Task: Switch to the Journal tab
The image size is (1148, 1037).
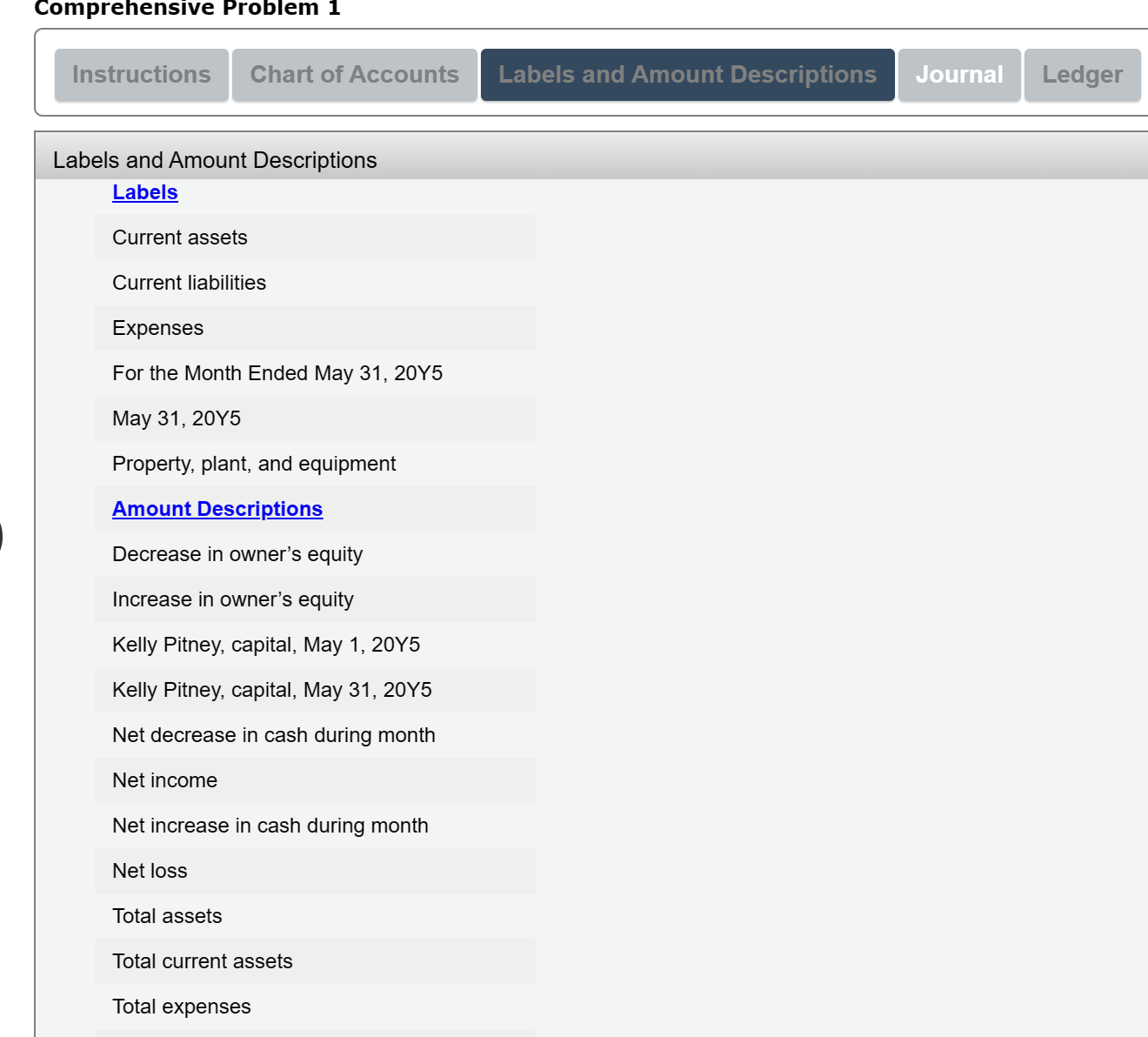Action: pos(959,75)
